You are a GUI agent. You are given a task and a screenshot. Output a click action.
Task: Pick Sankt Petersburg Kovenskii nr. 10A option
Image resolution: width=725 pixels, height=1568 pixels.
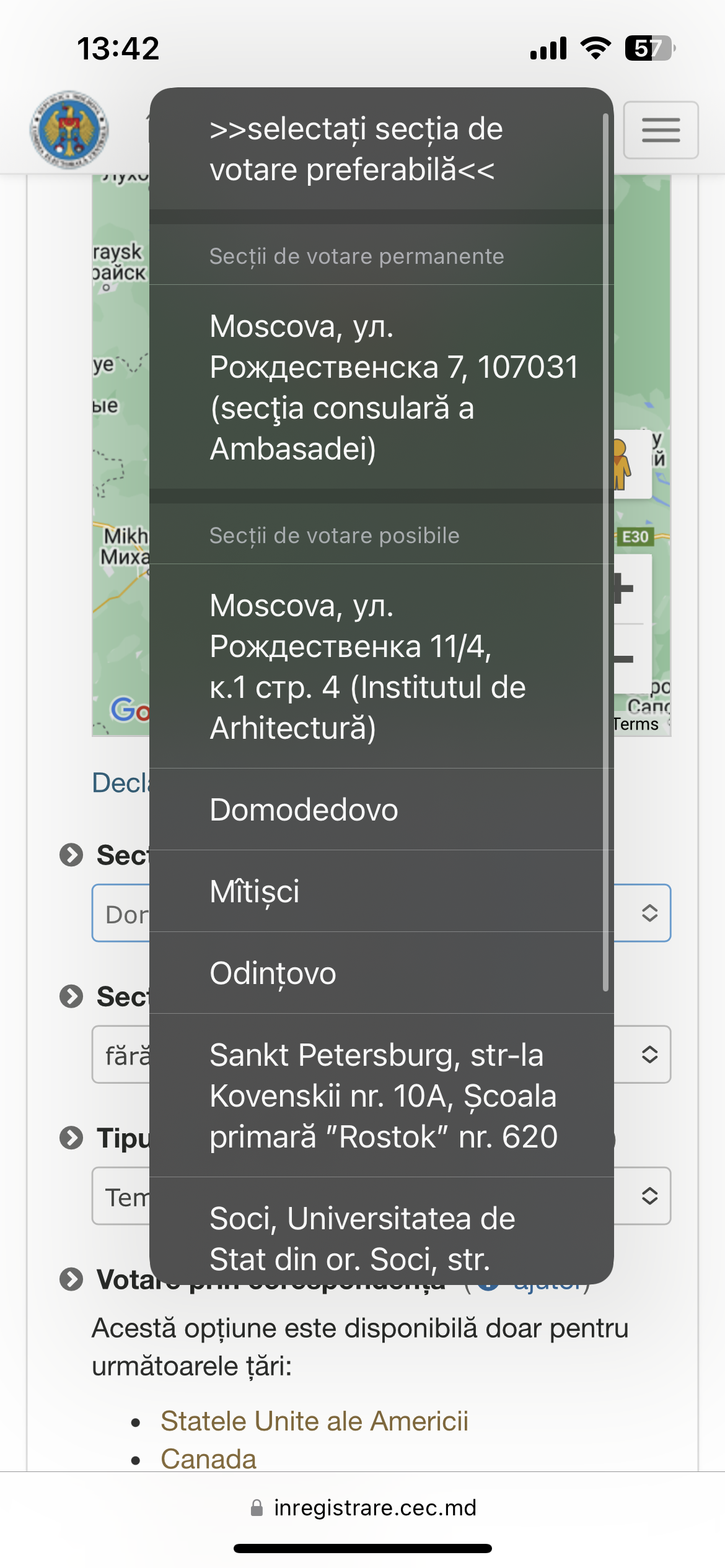(381, 1095)
